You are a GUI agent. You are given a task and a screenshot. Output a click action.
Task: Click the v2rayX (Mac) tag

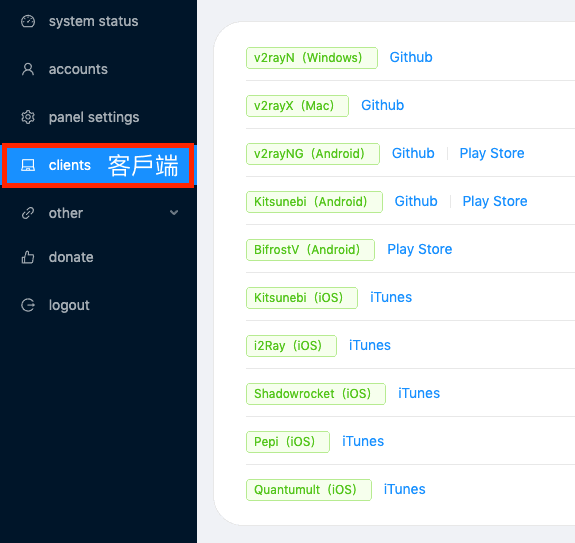(297, 106)
